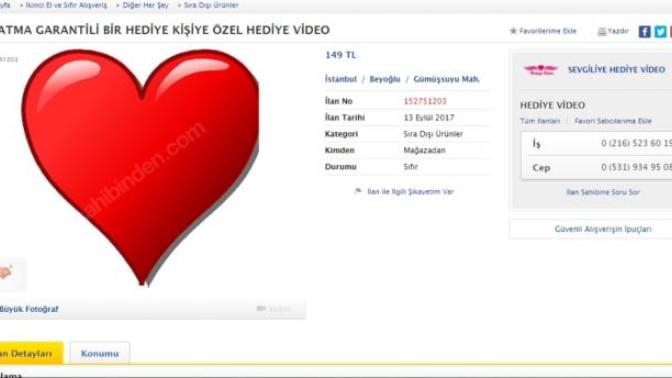672x378 pixels.
Task: Open the Diğer Her Şey breadcrumb
Action: [145, 5]
